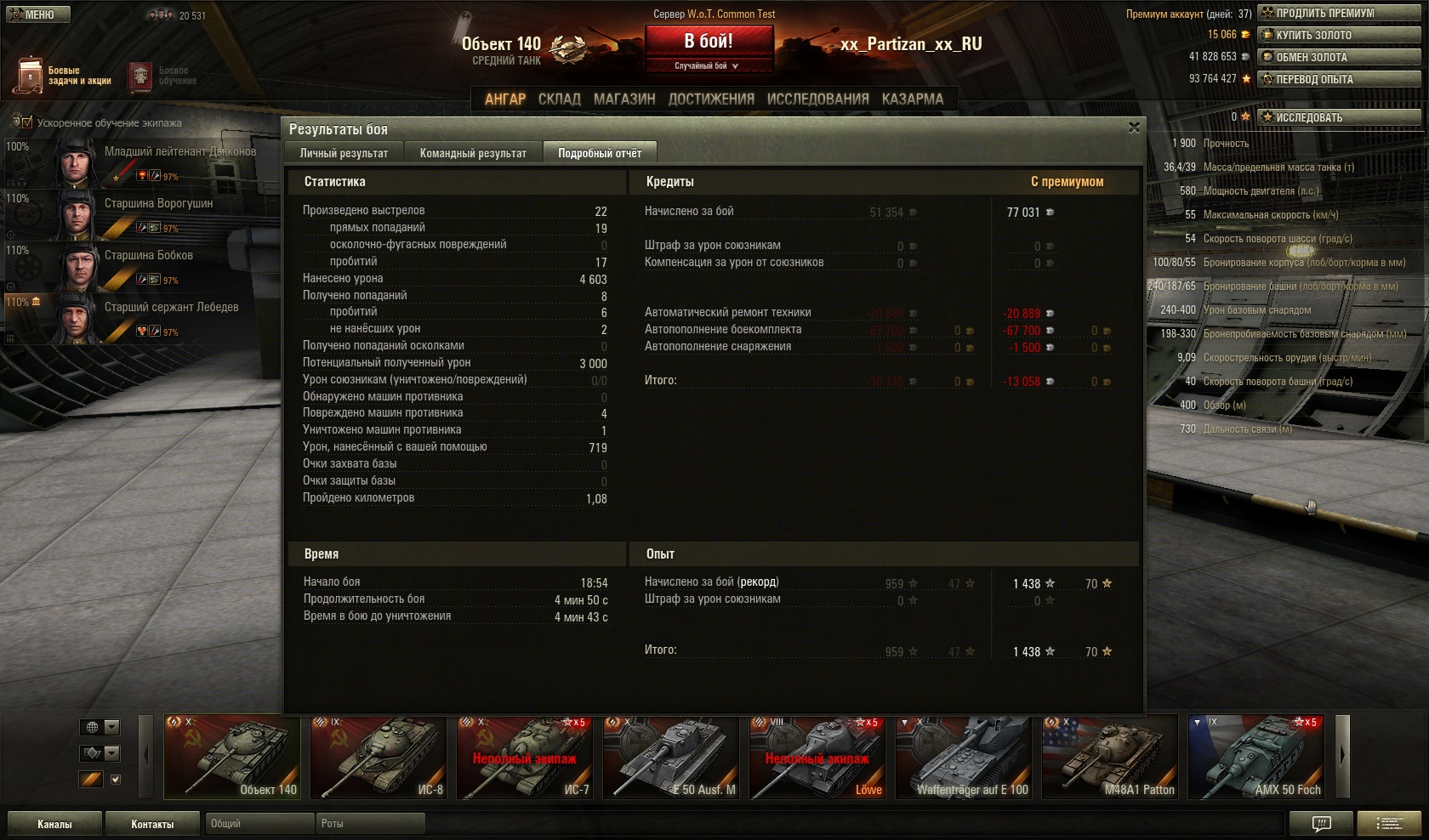Open the ИССЛЕДОВАНИЯ section
Screen dimensions: 1429x840
click(x=817, y=99)
